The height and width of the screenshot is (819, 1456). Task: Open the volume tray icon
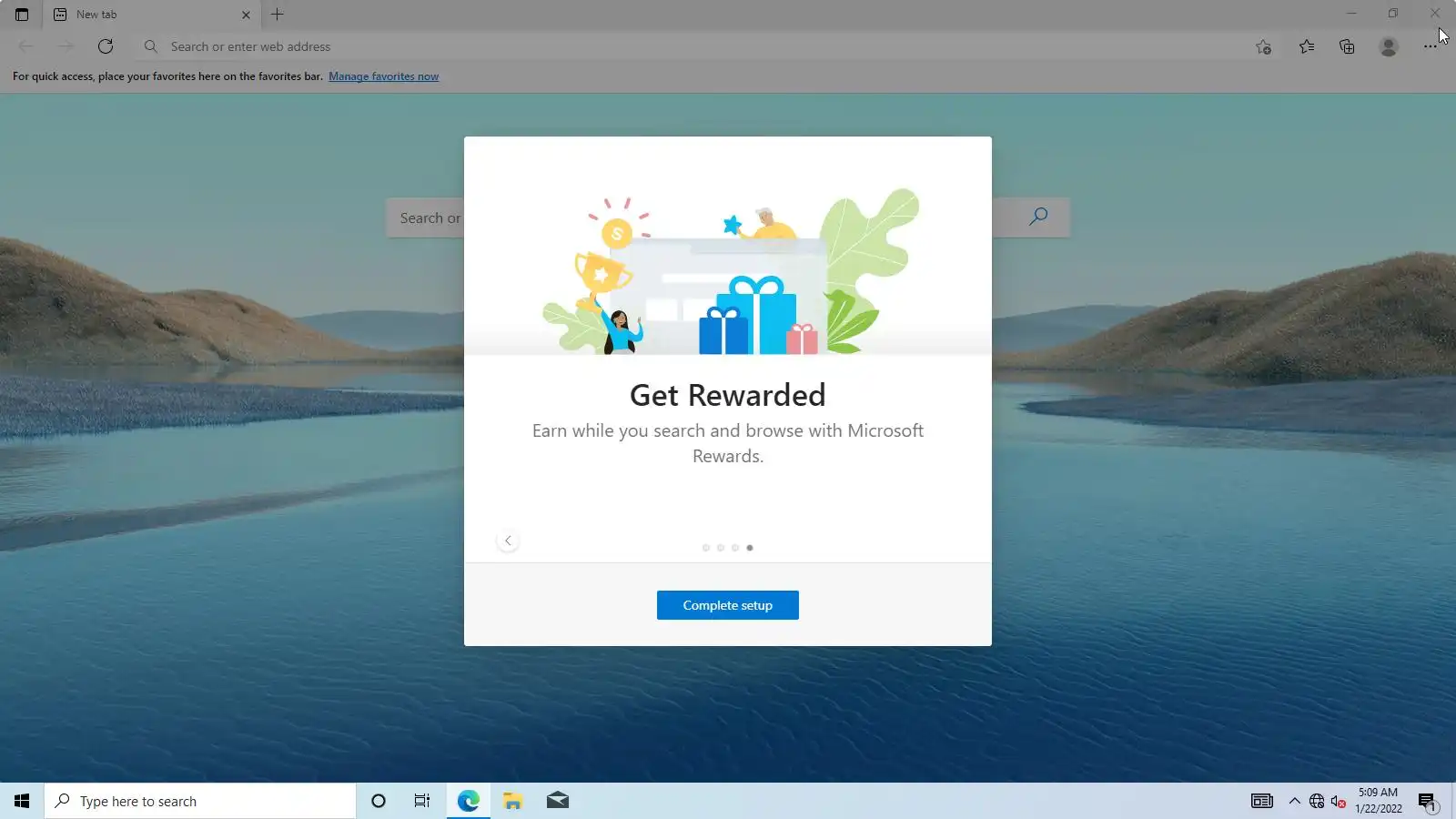(x=1339, y=801)
